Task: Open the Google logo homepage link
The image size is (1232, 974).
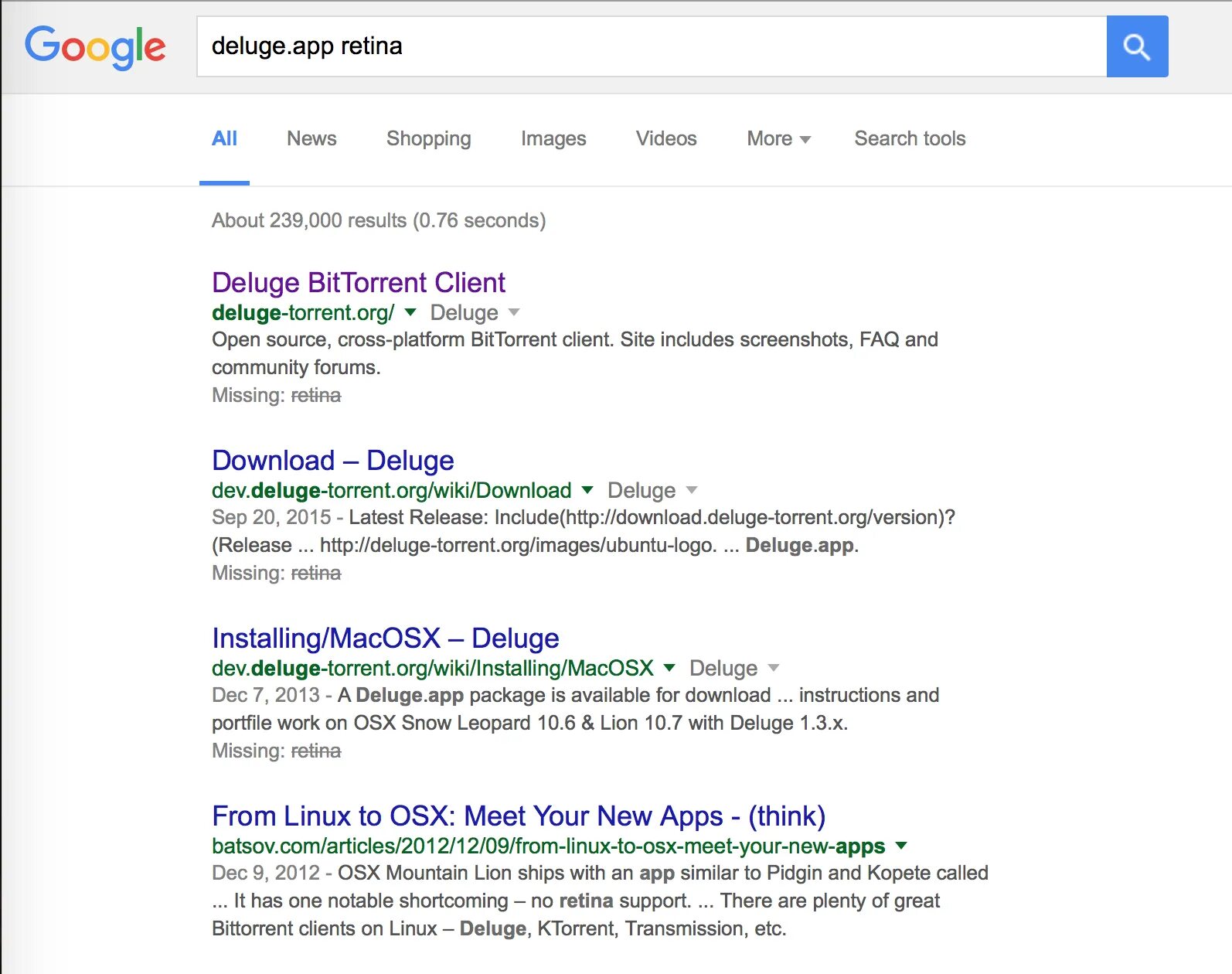Action: pyautogui.click(x=95, y=47)
